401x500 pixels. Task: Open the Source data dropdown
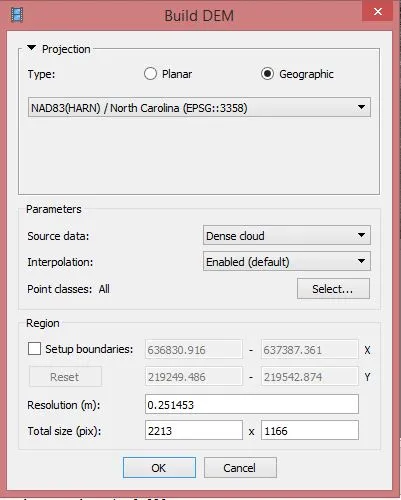(x=287, y=235)
